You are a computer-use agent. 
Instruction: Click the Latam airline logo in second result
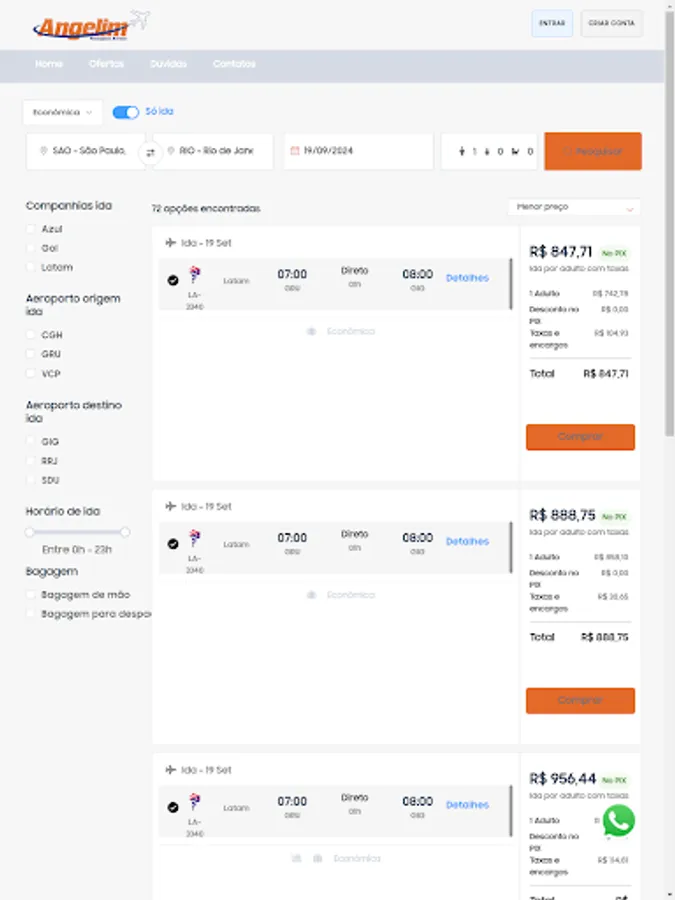pos(195,538)
